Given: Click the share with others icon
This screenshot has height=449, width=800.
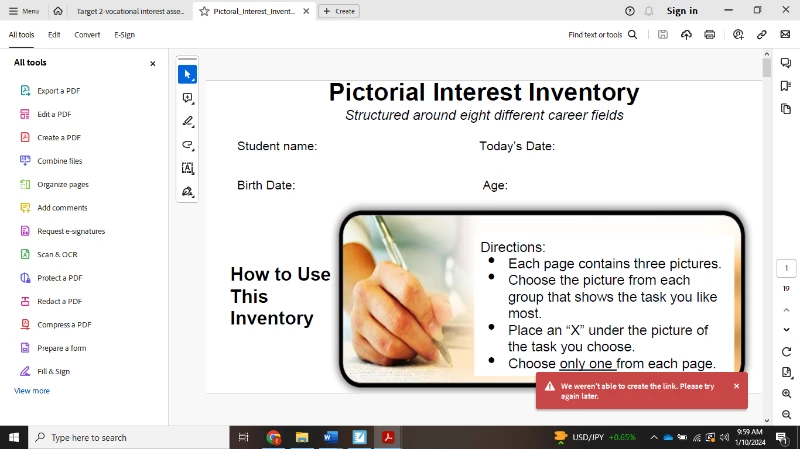Looking at the screenshot, I should pyautogui.click(x=738, y=35).
